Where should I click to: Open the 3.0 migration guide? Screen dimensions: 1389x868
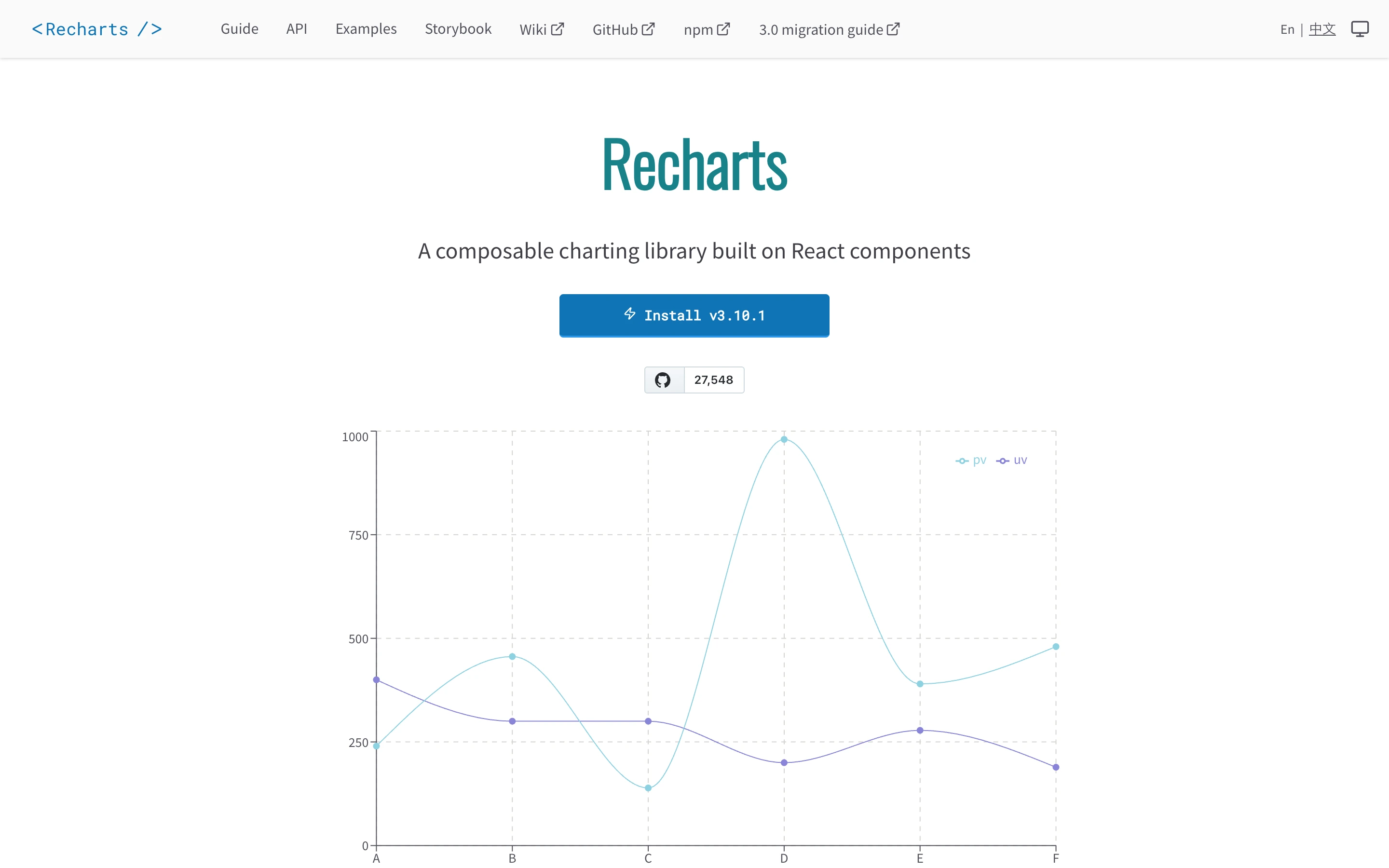pos(830,29)
